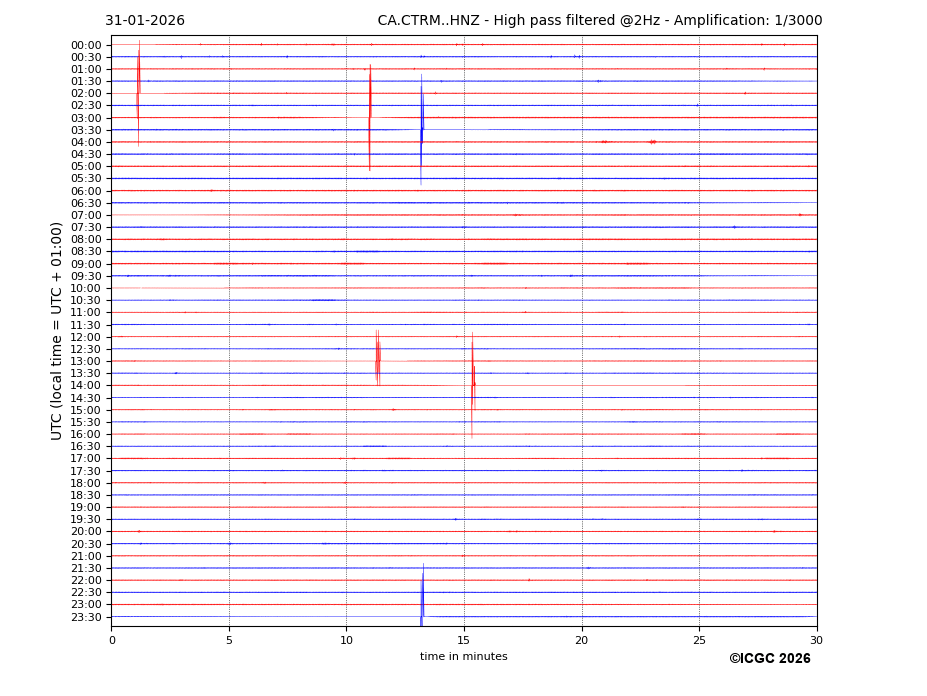Viewport: 927px width, 696px height.
Task: Click the 30 minute x-axis tick label
Action: pos(816,640)
